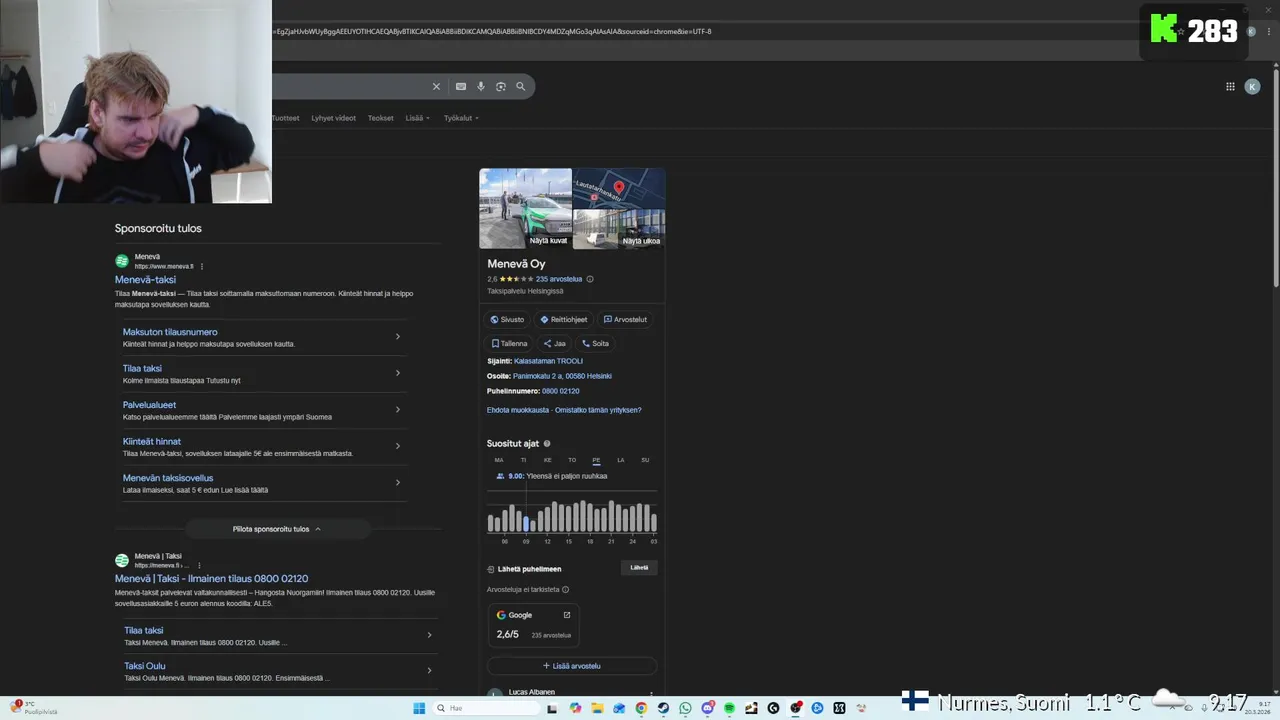Open Steam from taskbar
Screen dimensions: 1280x720
click(x=663, y=708)
